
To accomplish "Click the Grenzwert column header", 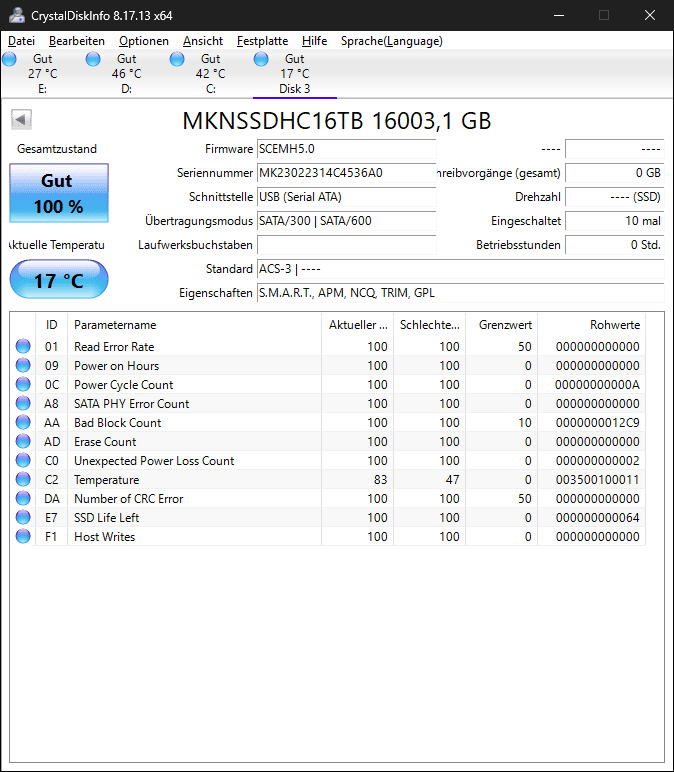I will [x=501, y=325].
